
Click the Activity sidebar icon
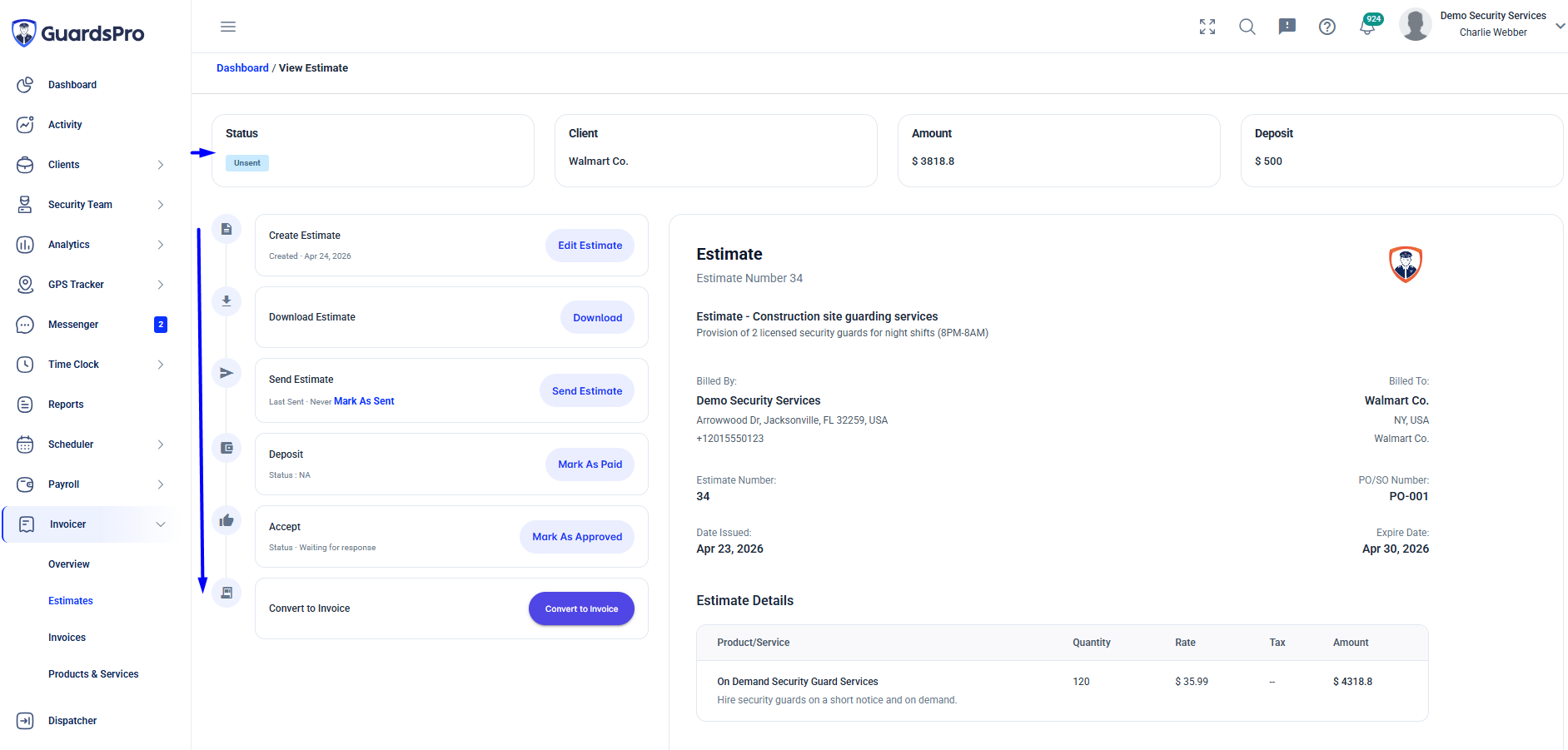coord(25,125)
